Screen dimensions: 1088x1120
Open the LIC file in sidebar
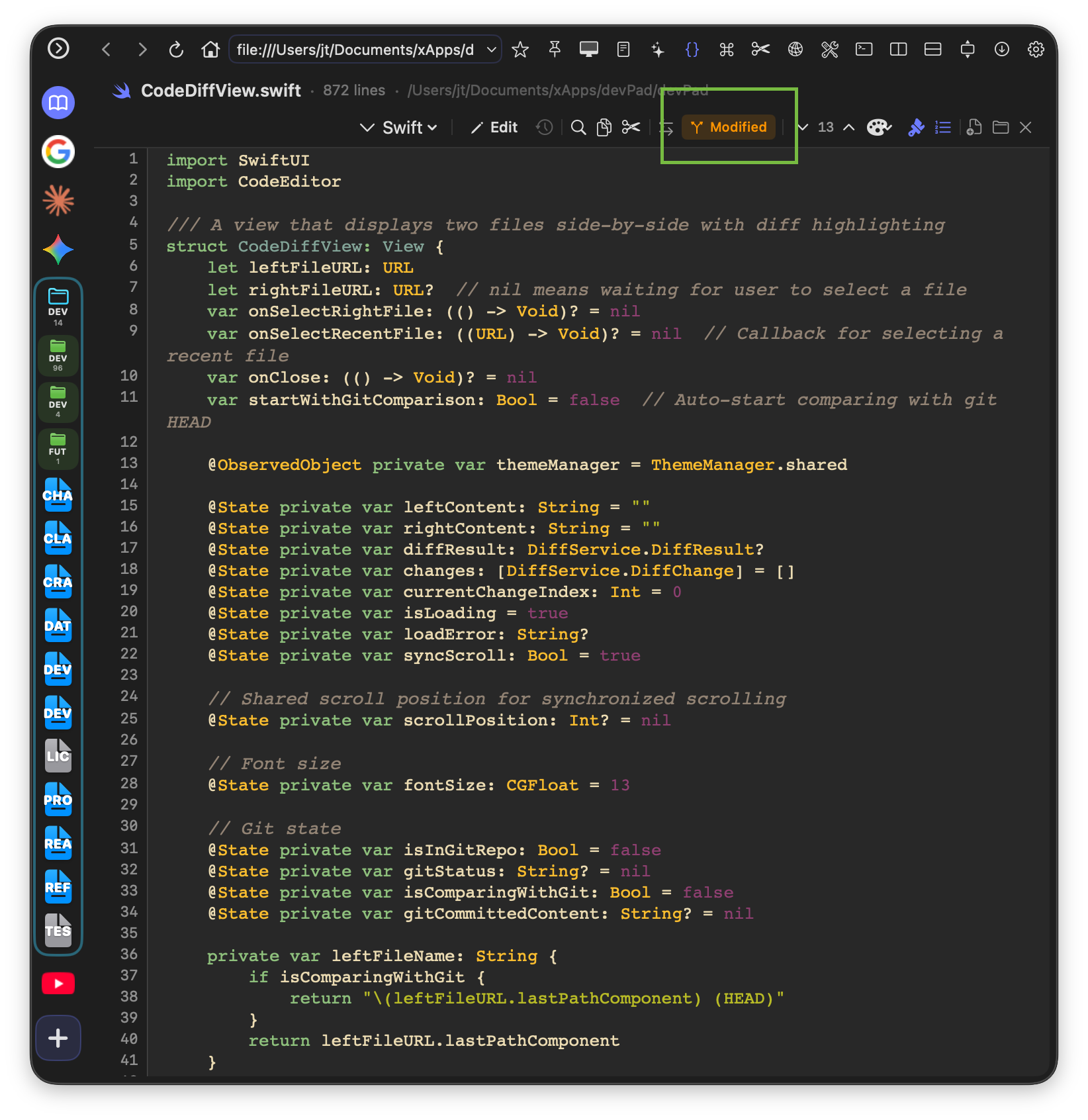58,756
